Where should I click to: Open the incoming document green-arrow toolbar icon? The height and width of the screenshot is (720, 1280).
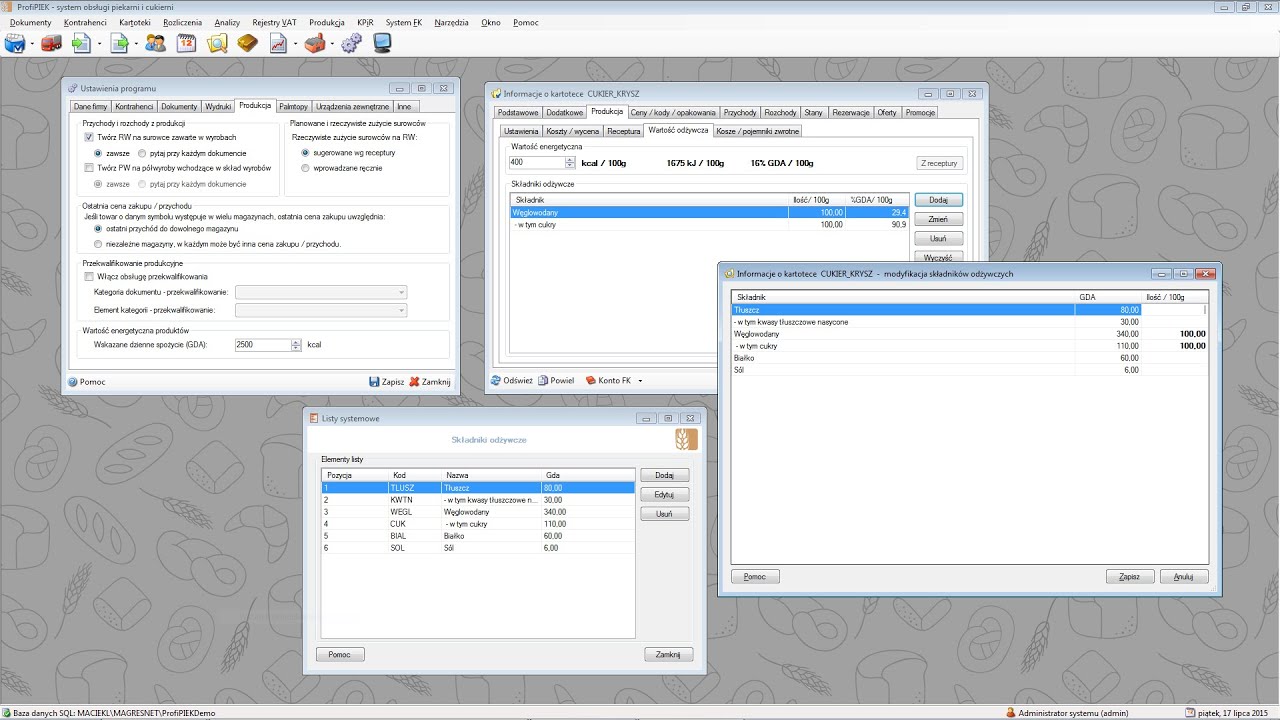click(80, 43)
